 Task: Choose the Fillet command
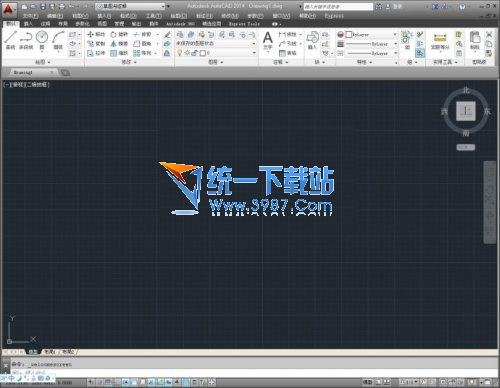[x=142, y=44]
